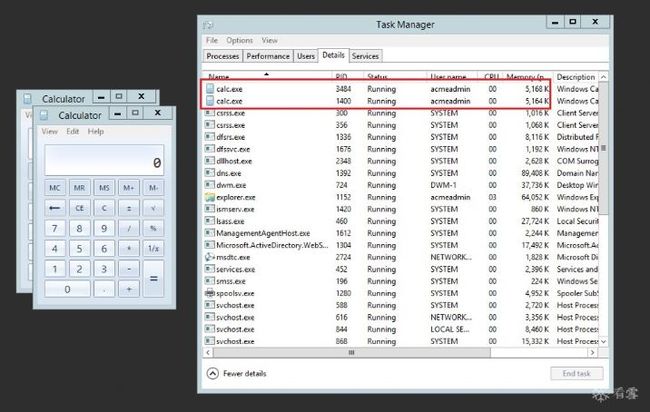650x412 pixels.
Task: Collapse Task Manager with Fewer details
Action: (x=236, y=373)
